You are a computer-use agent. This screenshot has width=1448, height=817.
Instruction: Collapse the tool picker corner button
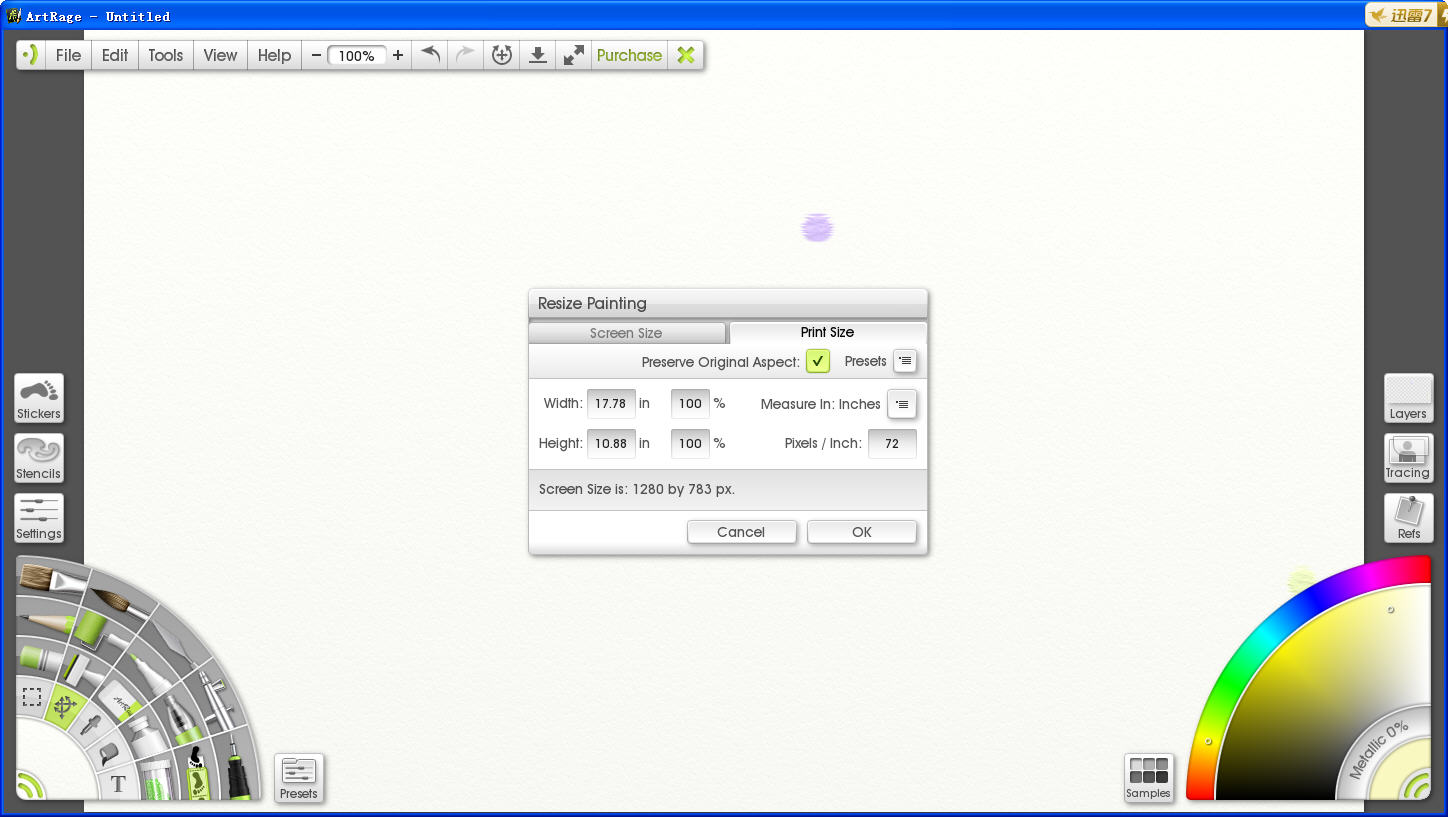29,787
